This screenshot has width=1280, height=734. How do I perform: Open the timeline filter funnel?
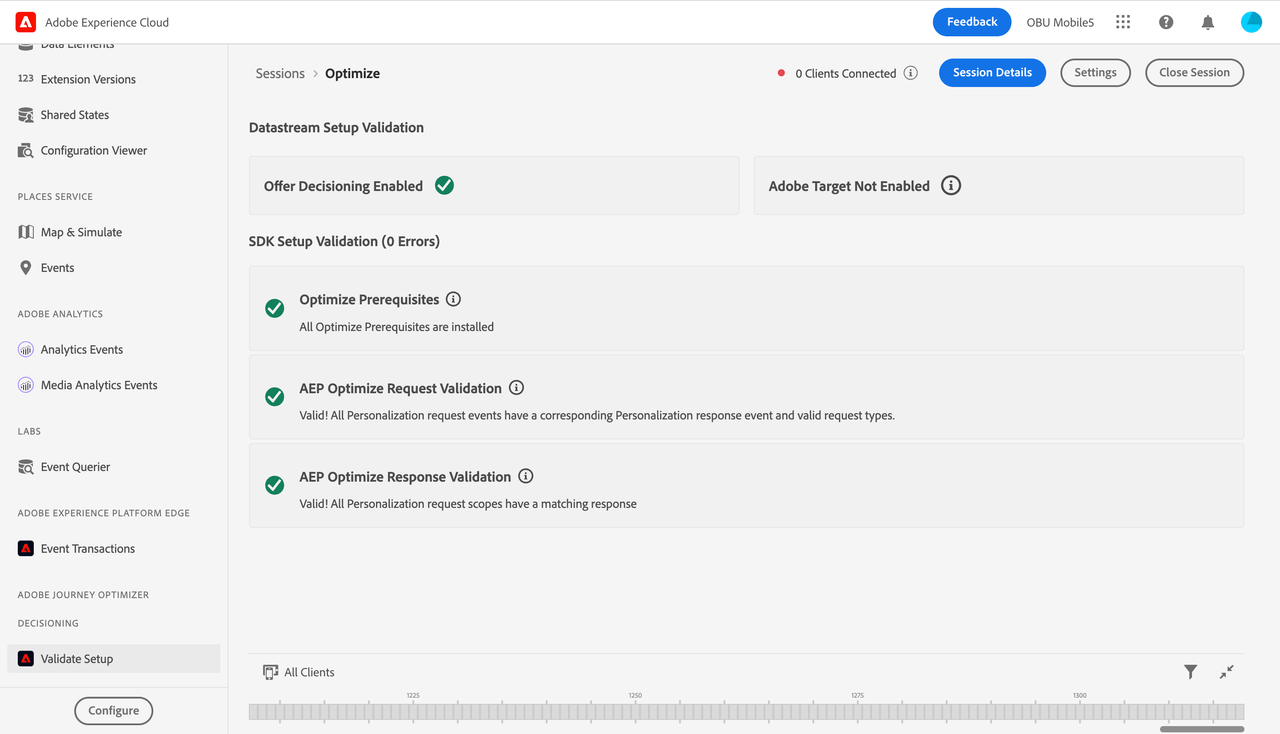pyautogui.click(x=1190, y=672)
